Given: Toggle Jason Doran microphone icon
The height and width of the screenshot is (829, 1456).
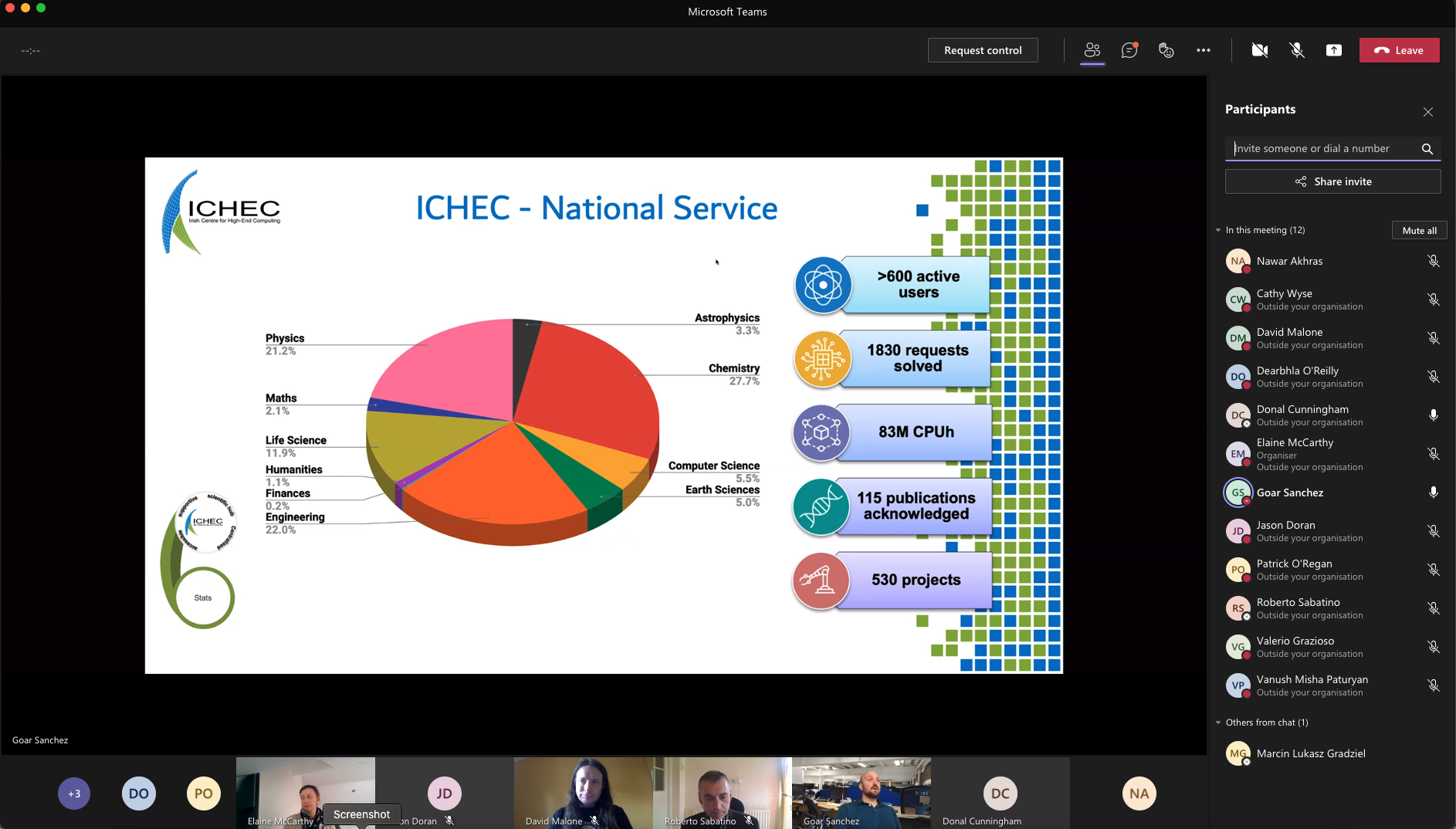Looking at the screenshot, I should [1434, 531].
